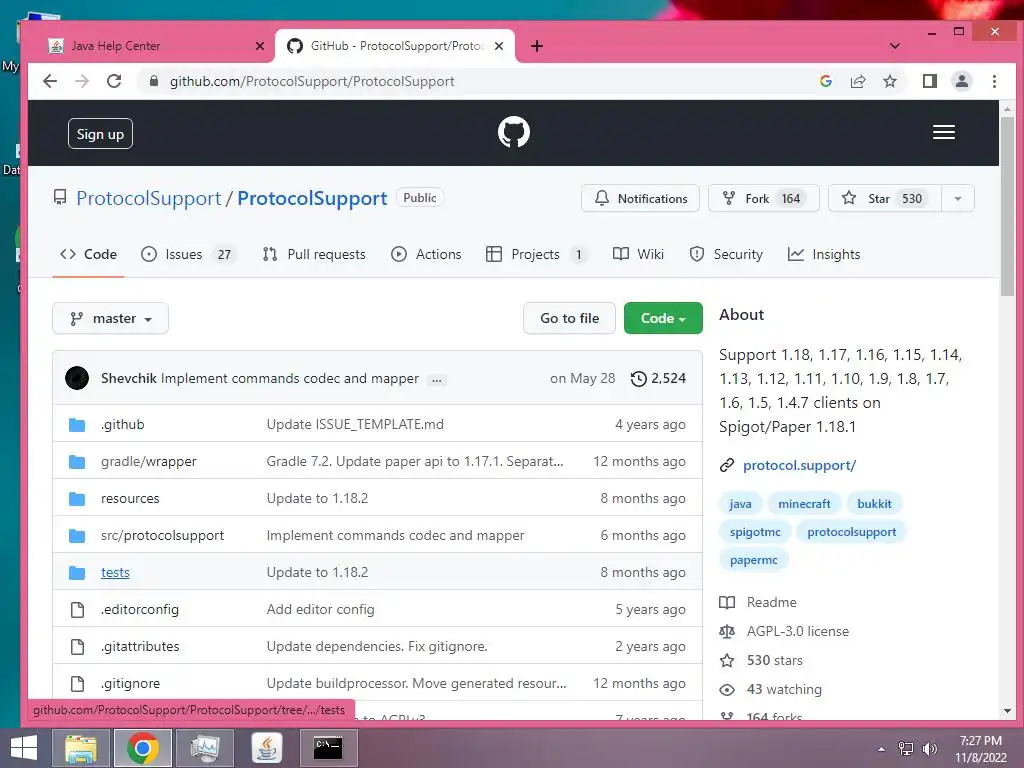
Task: Open the Security tab
Action: pyautogui.click(x=726, y=254)
